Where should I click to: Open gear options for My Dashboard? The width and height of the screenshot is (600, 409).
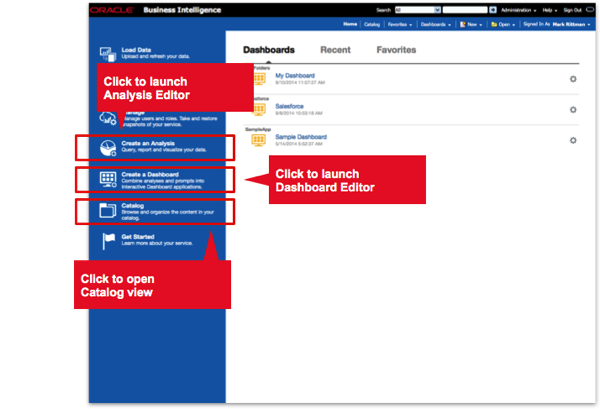573,79
